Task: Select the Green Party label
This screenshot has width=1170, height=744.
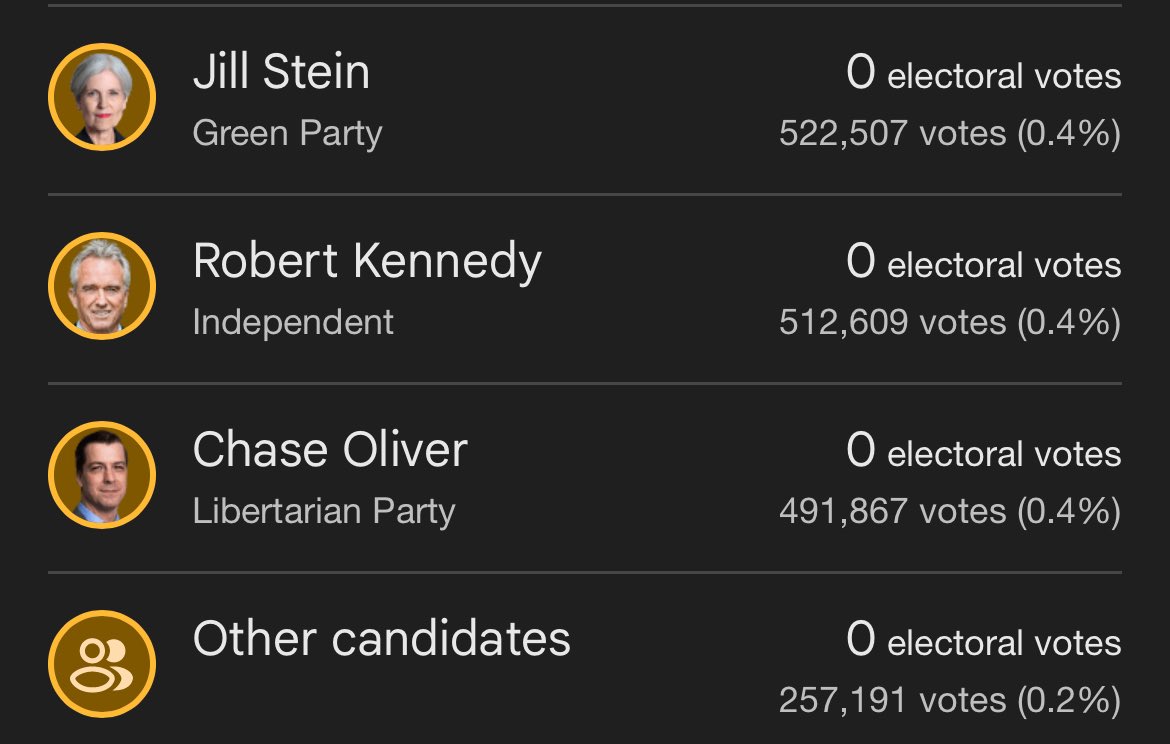Action: [287, 134]
